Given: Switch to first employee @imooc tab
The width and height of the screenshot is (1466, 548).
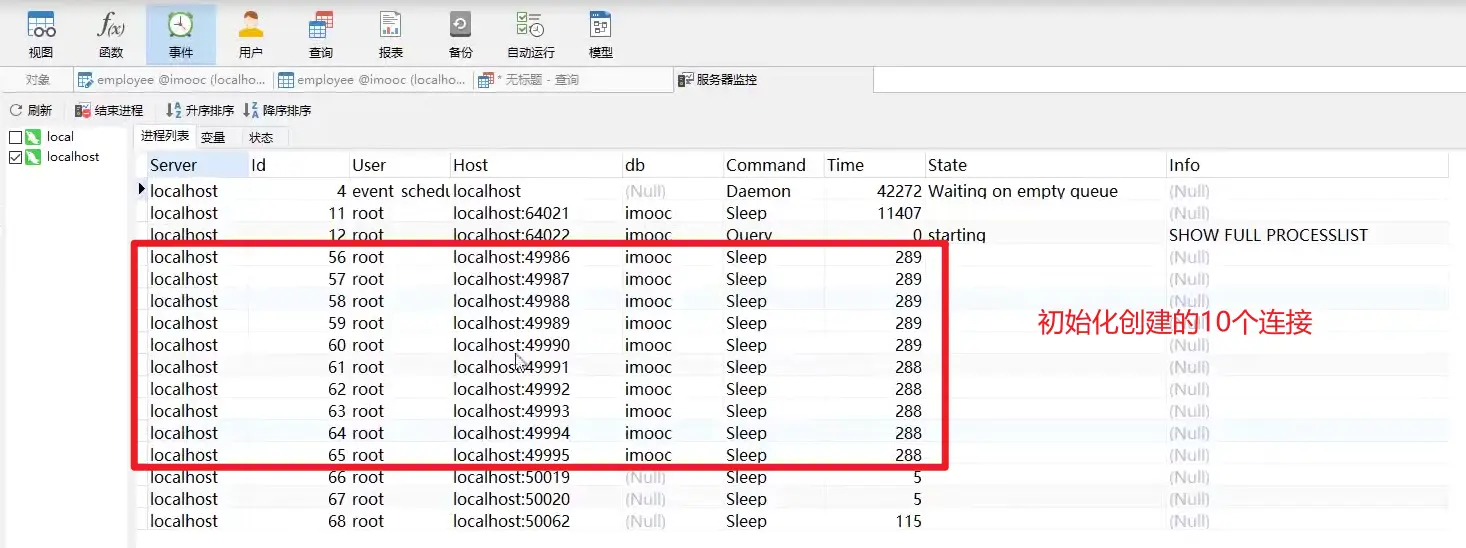Looking at the screenshot, I should pyautogui.click(x=173, y=80).
